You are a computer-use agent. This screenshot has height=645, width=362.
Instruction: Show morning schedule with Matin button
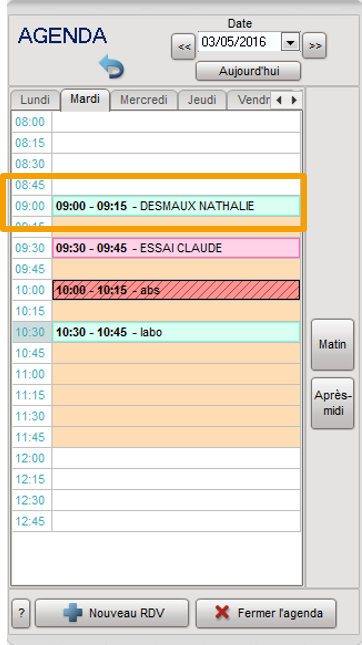click(332, 345)
